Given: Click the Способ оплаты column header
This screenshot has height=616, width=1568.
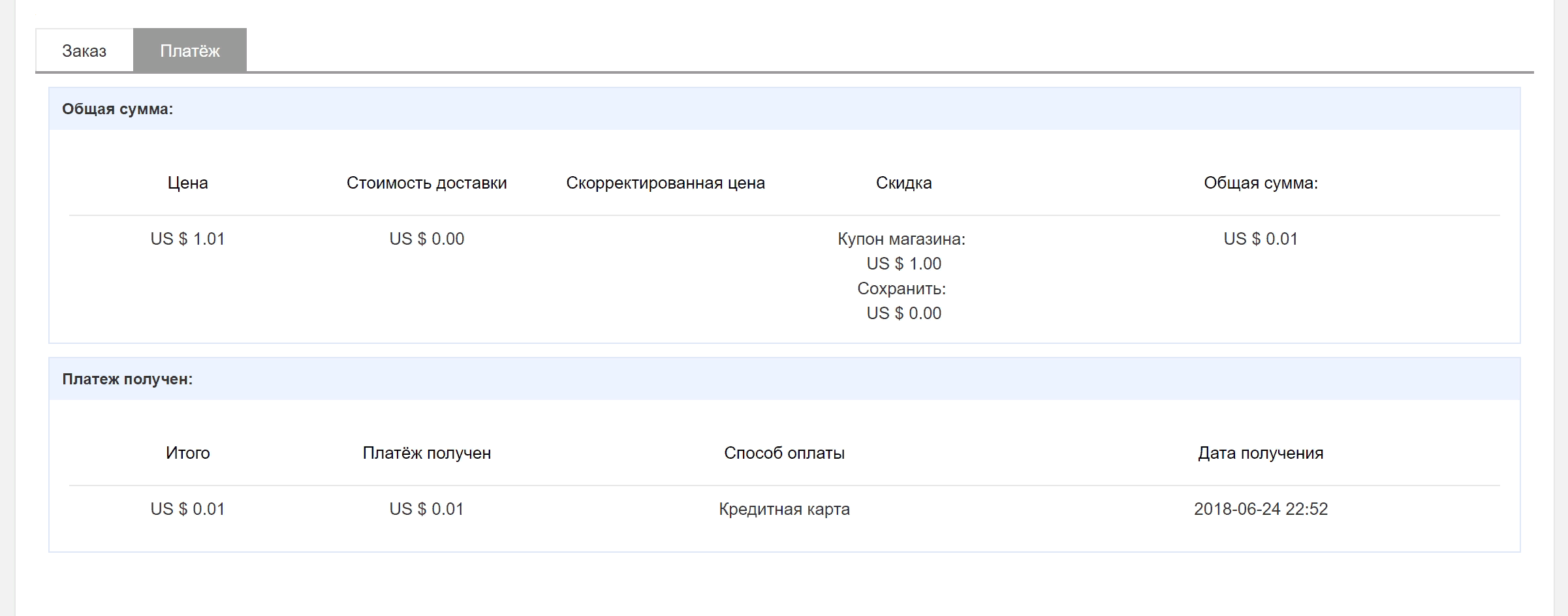Looking at the screenshot, I should pyautogui.click(x=785, y=453).
